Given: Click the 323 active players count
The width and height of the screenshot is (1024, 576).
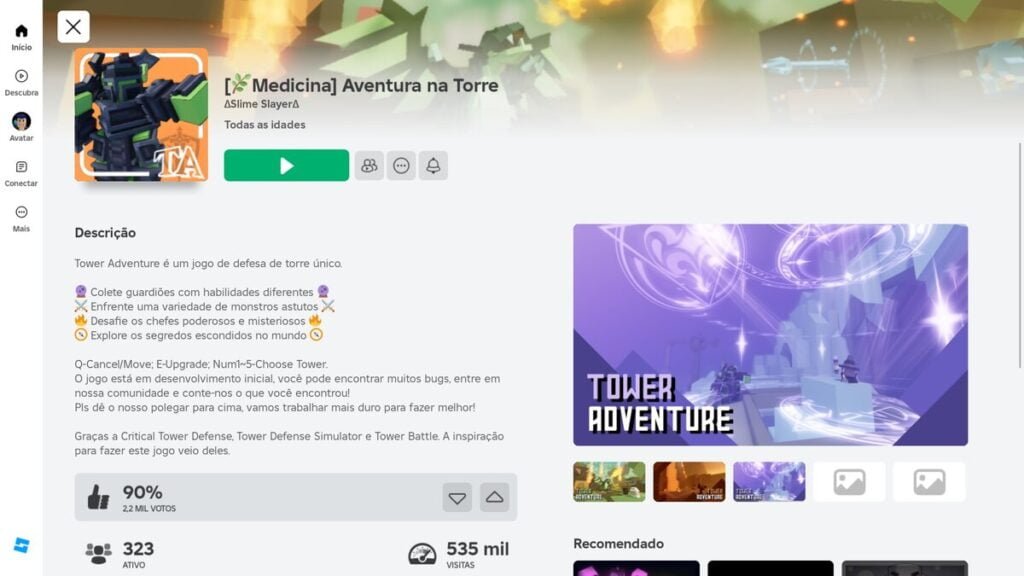Looking at the screenshot, I should coord(138,549).
